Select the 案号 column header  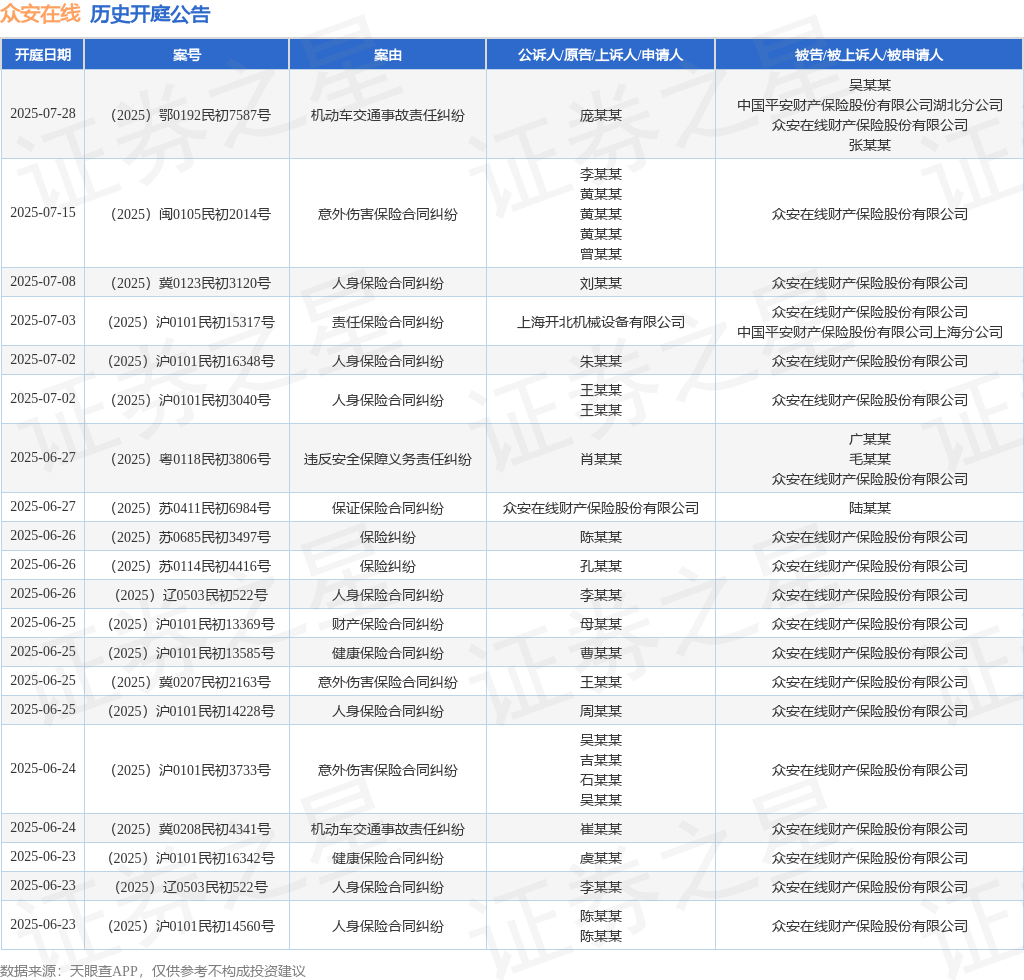187,55
